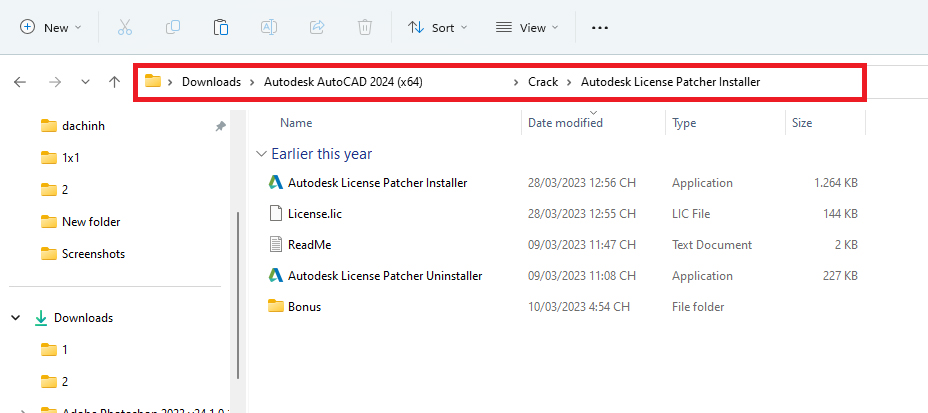This screenshot has width=928, height=413.
Task: Open the New dropdown button
Action: coord(51,27)
